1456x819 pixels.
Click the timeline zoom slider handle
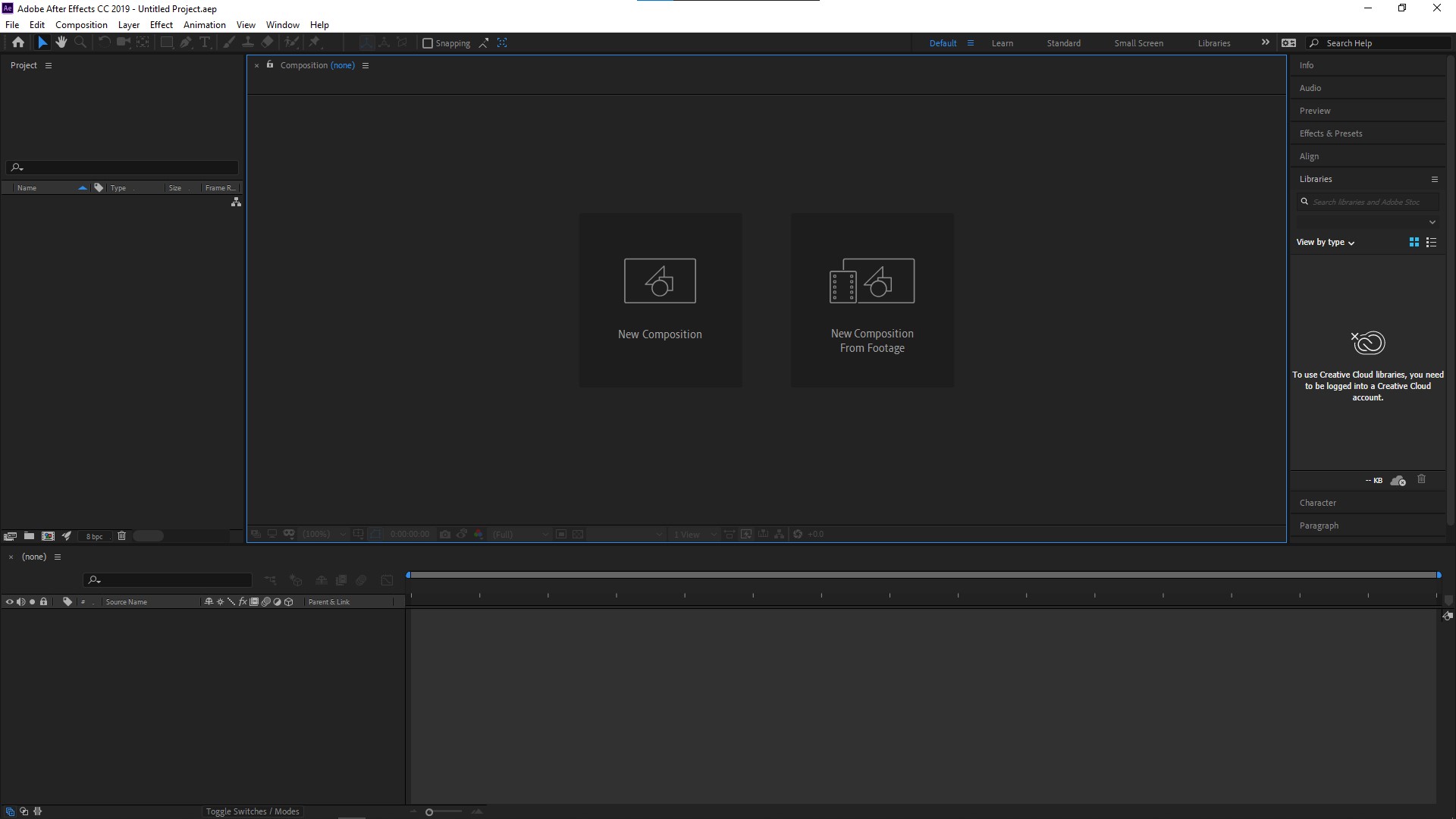point(429,812)
